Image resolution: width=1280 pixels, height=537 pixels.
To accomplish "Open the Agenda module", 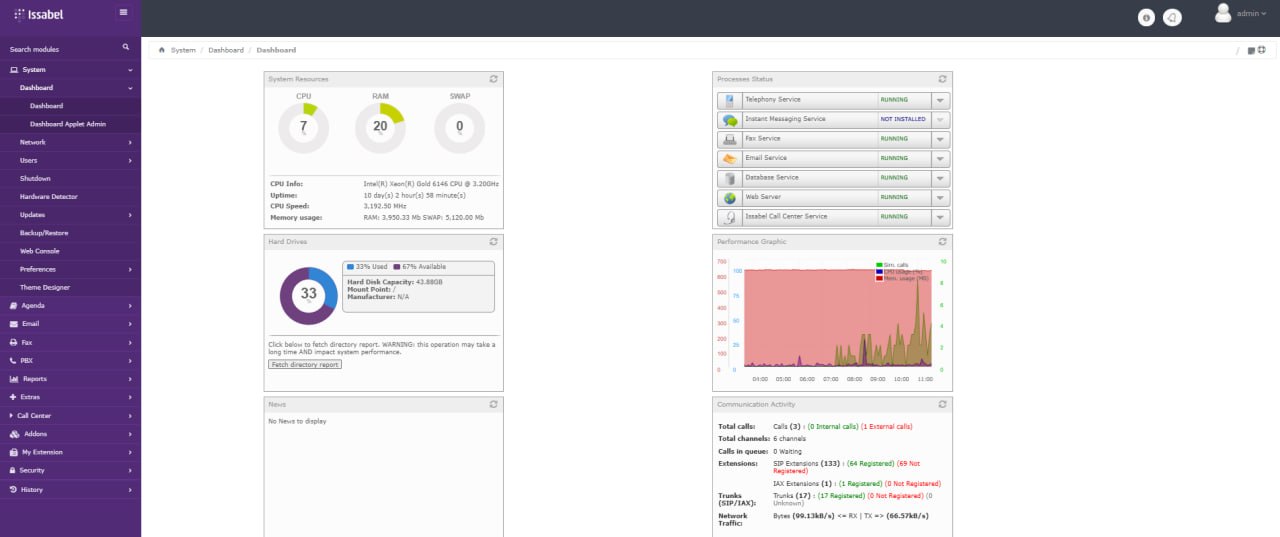I will coord(70,305).
